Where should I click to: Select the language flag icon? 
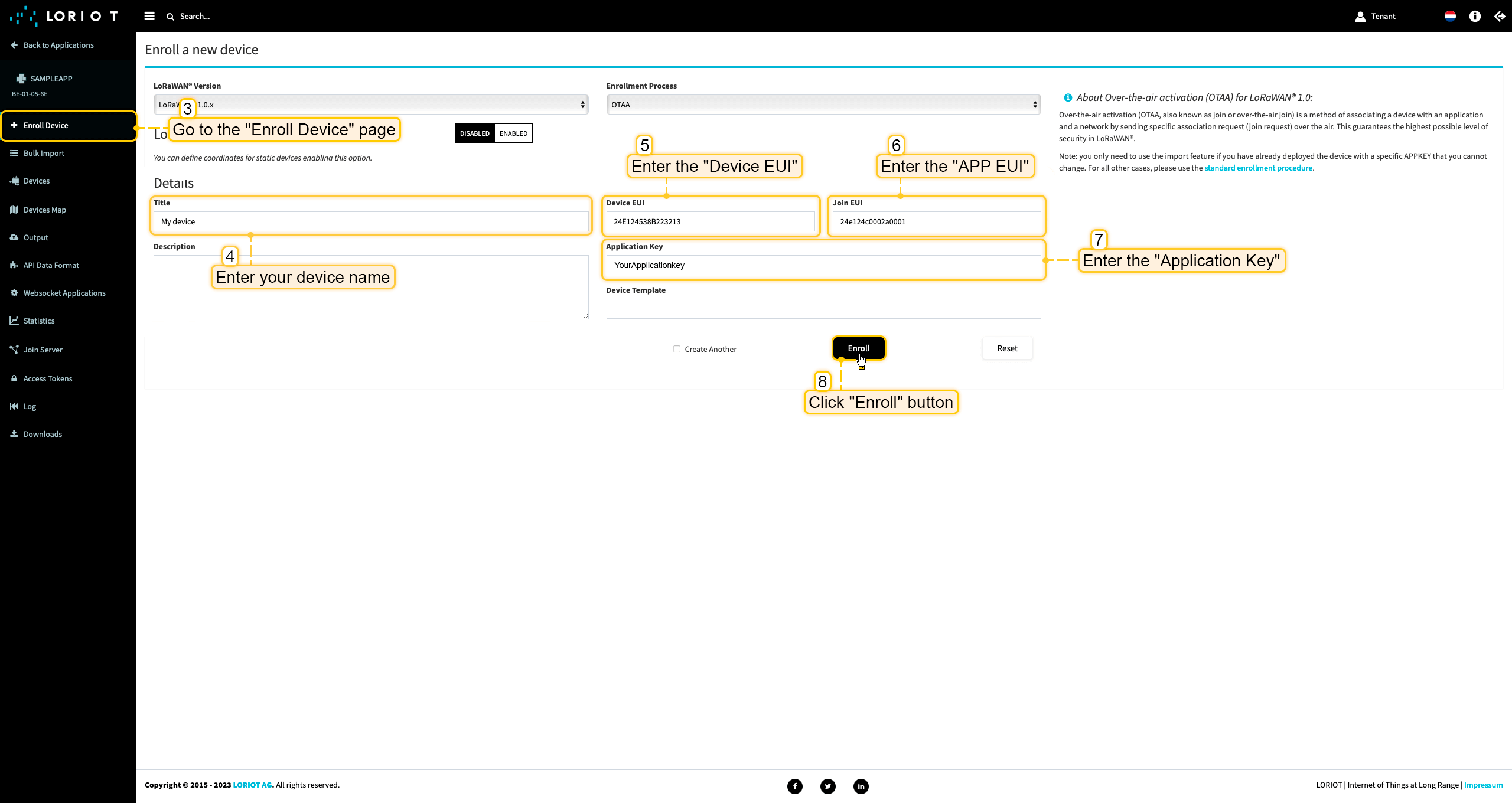point(1450,16)
